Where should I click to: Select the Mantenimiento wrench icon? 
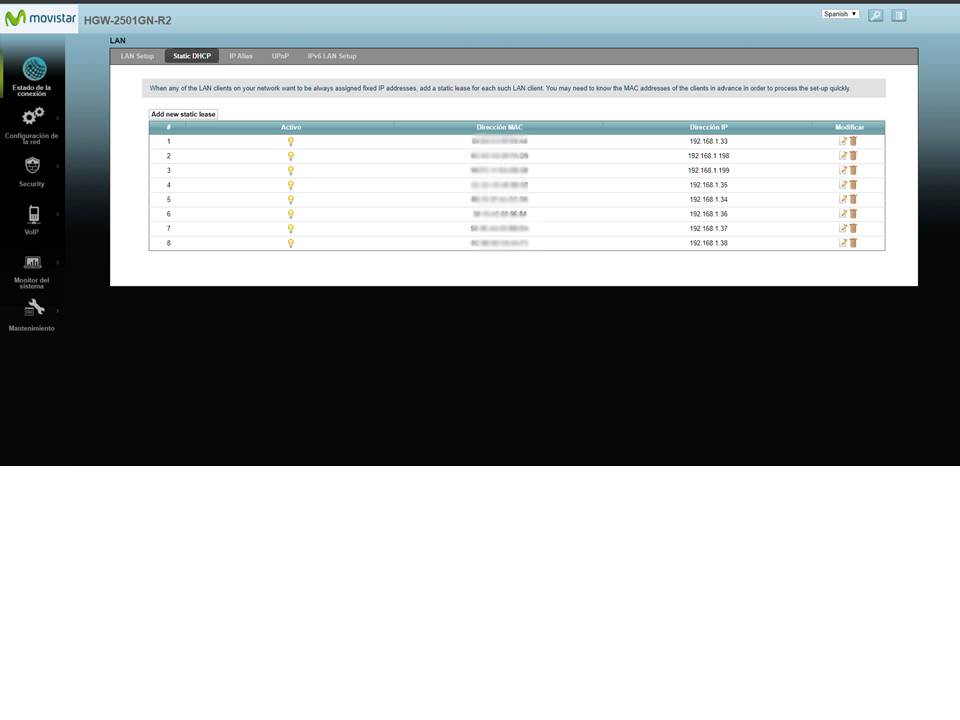point(33,307)
